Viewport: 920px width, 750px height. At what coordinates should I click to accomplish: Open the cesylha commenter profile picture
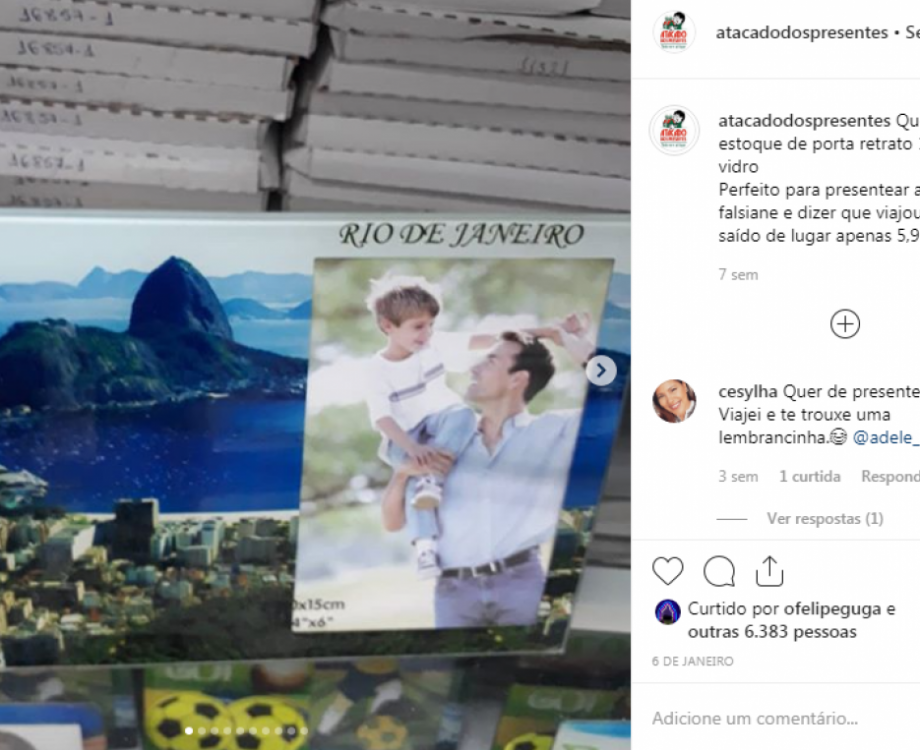tap(674, 401)
